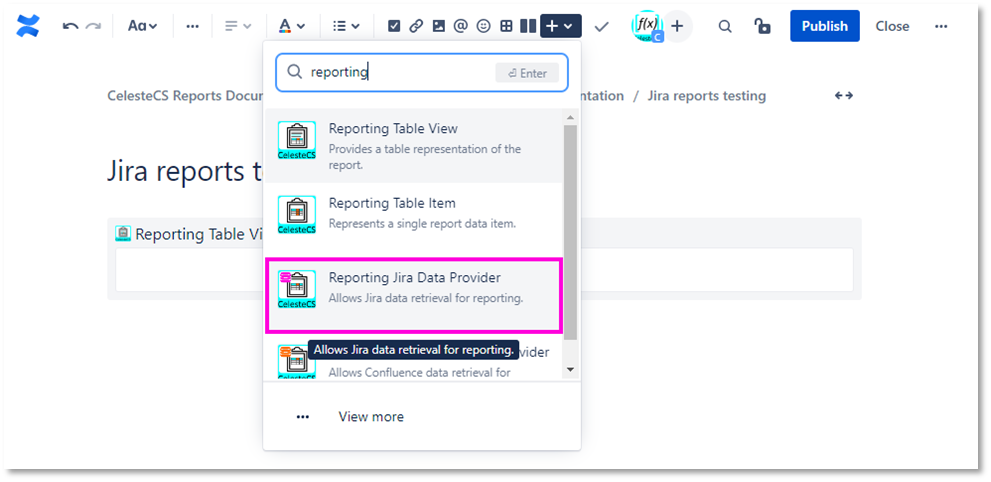Open the Aa text styles dropdown
991x482 pixels.
point(142,26)
